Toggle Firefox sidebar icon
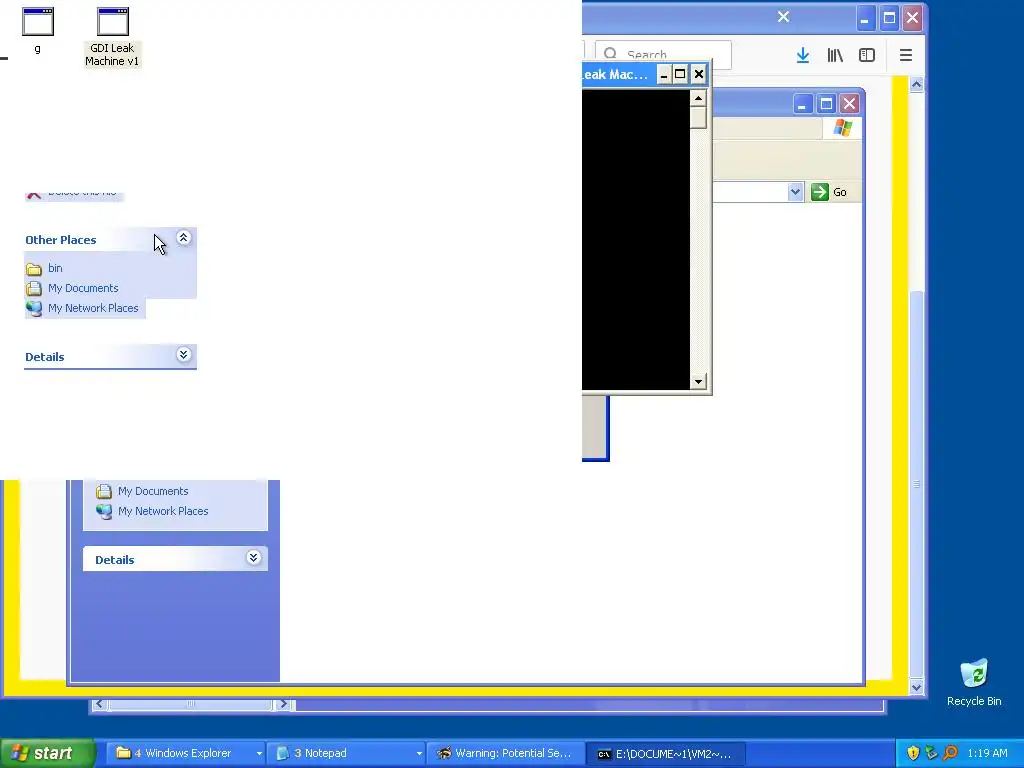Image resolution: width=1024 pixels, height=768 pixels. click(x=867, y=56)
